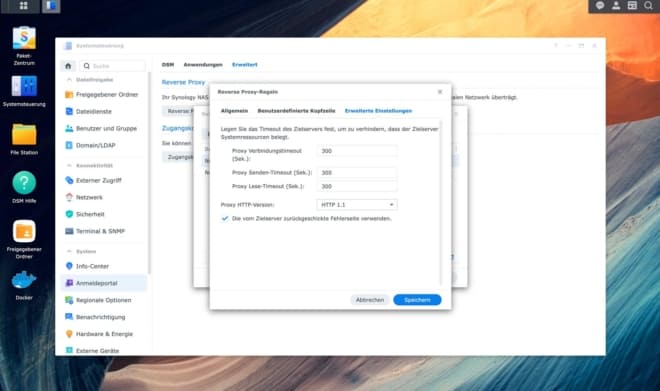Image resolution: width=660 pixels, height=391 pixels.
Task: Collapse the Konnektivität sidebar section
Action: pyautogui.click(x=69, y=165)
